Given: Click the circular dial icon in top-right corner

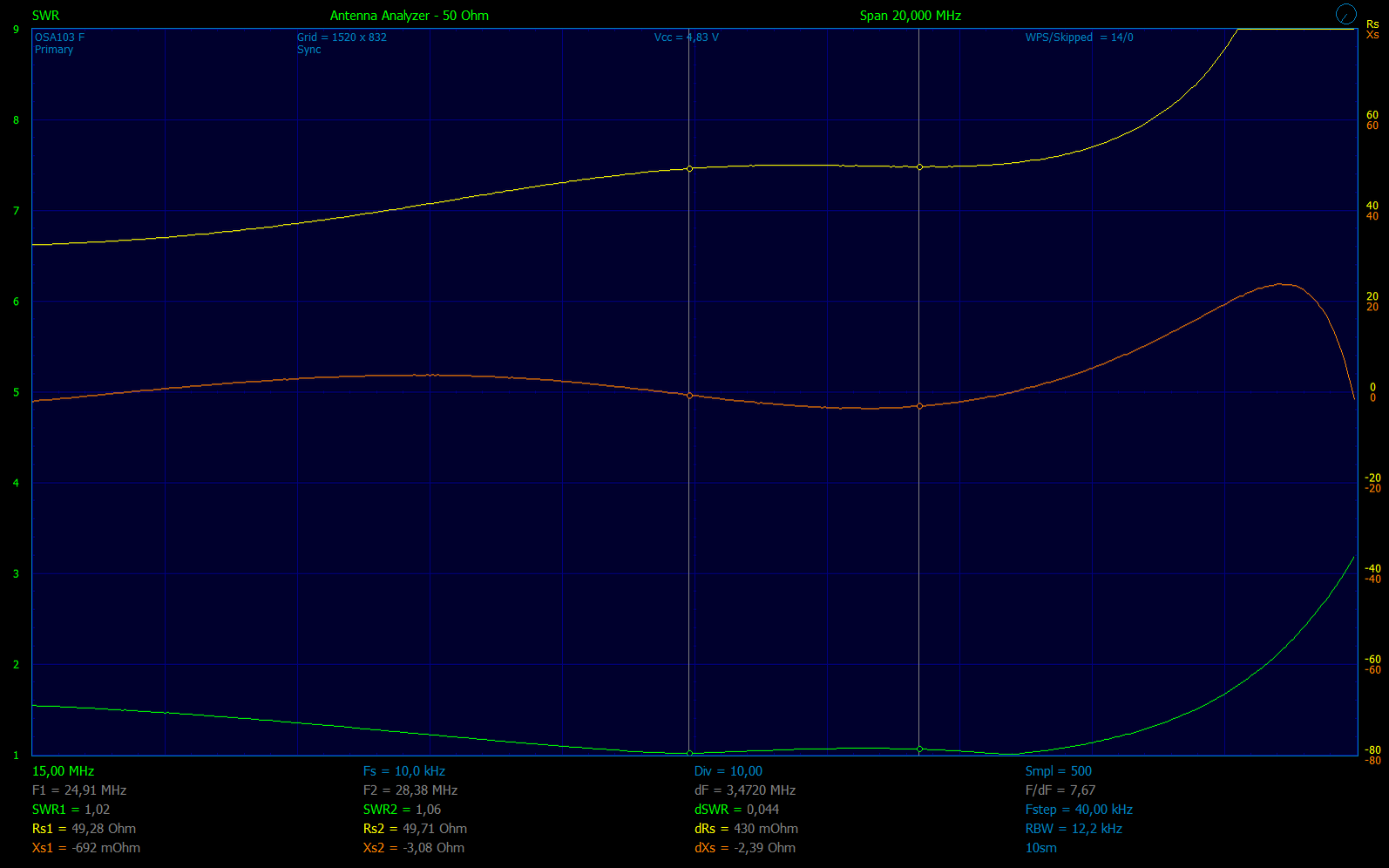Looking at the screenshot, I should 1345,14.
